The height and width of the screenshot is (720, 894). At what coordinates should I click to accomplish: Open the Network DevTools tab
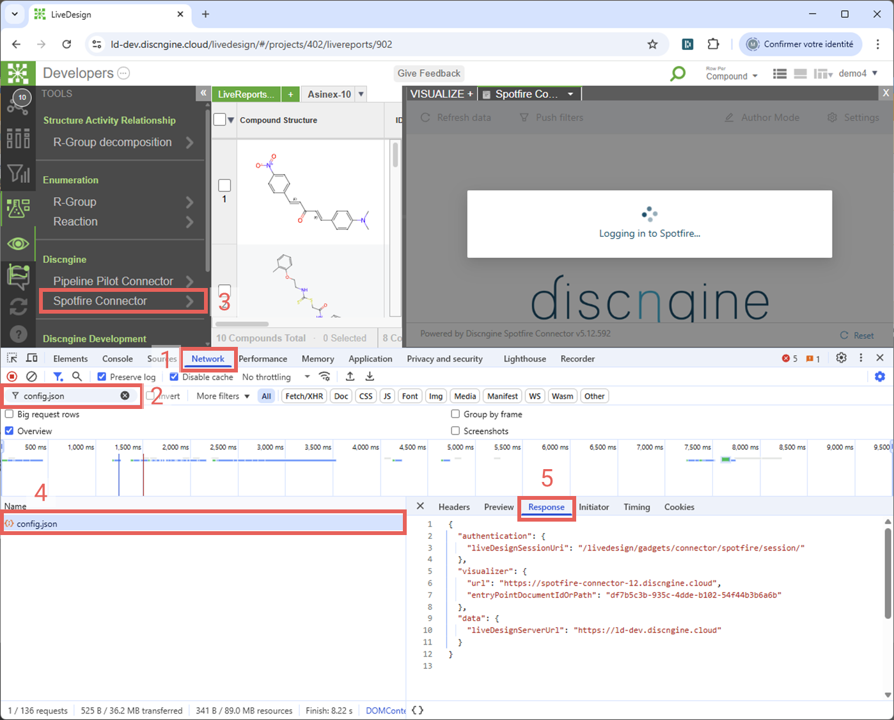(208, 359)
